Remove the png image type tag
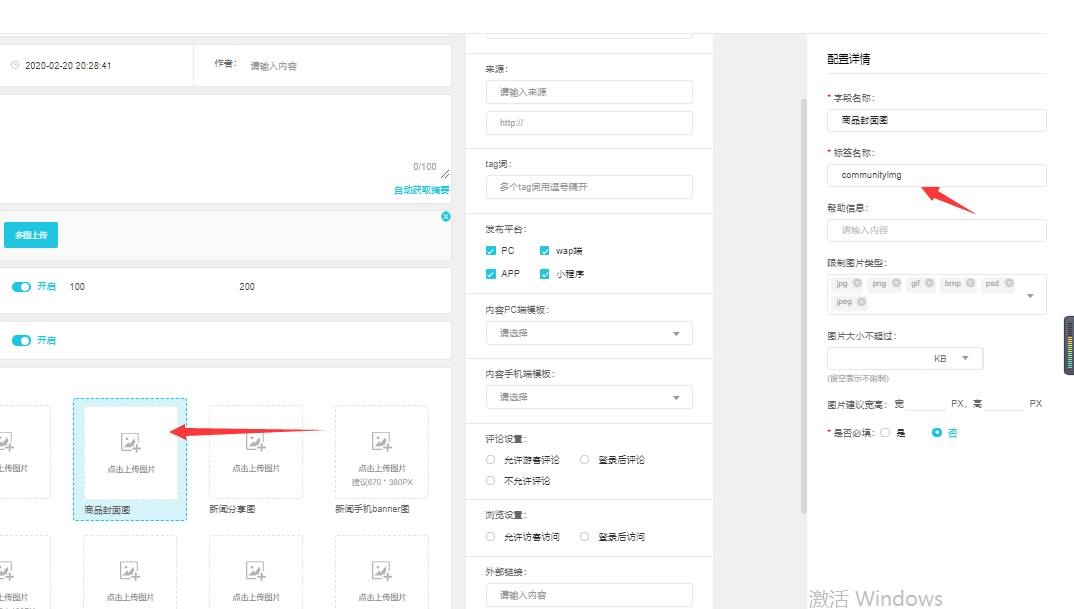The height and width of the screenshot is (609, 1074). pos(897,283)
